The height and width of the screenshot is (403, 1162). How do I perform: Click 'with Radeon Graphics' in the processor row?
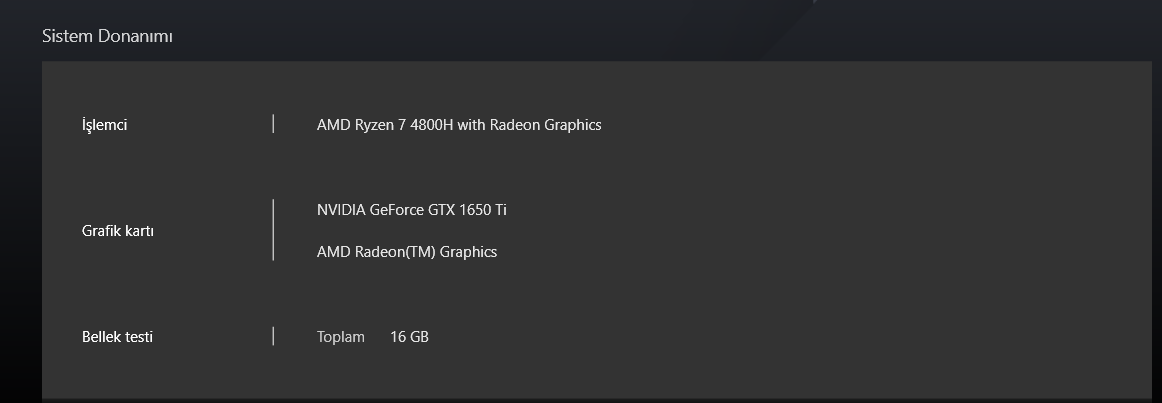tap(529, 125)
